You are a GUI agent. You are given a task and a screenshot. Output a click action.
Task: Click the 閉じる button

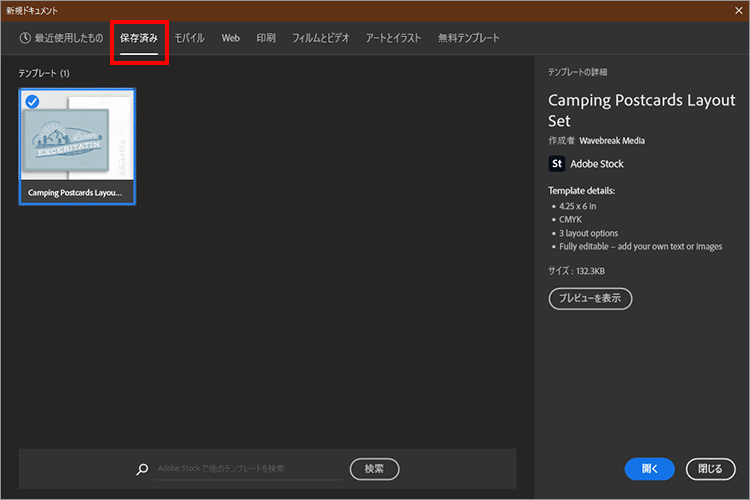pos(710,469)
